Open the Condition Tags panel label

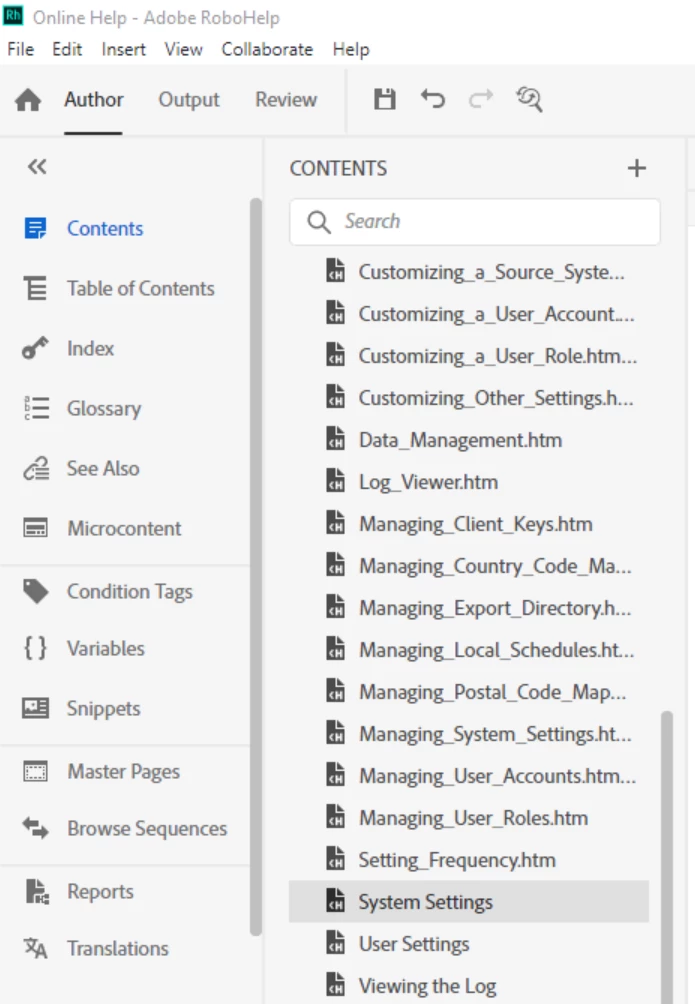tap(130, 592)
